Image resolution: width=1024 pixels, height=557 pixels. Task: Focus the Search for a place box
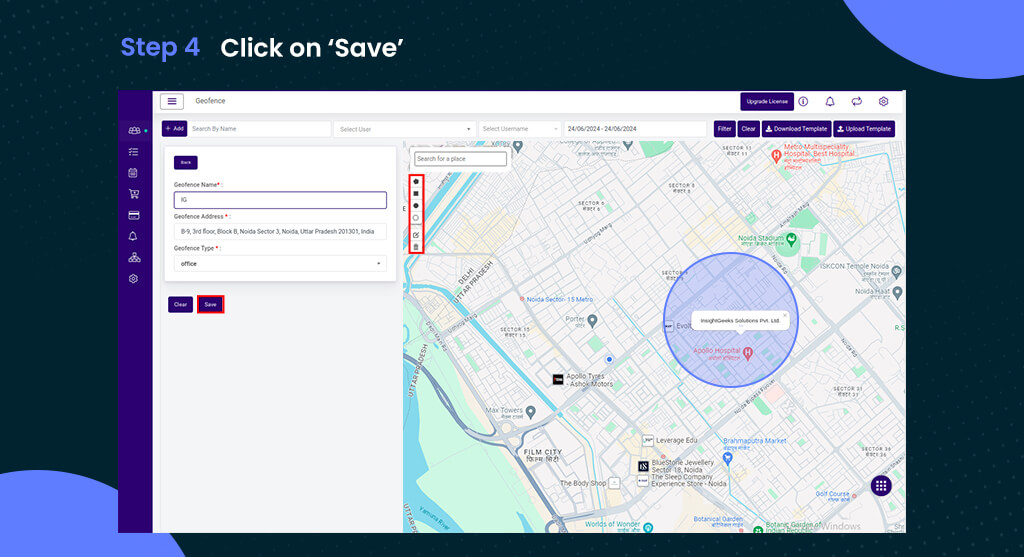460,159
